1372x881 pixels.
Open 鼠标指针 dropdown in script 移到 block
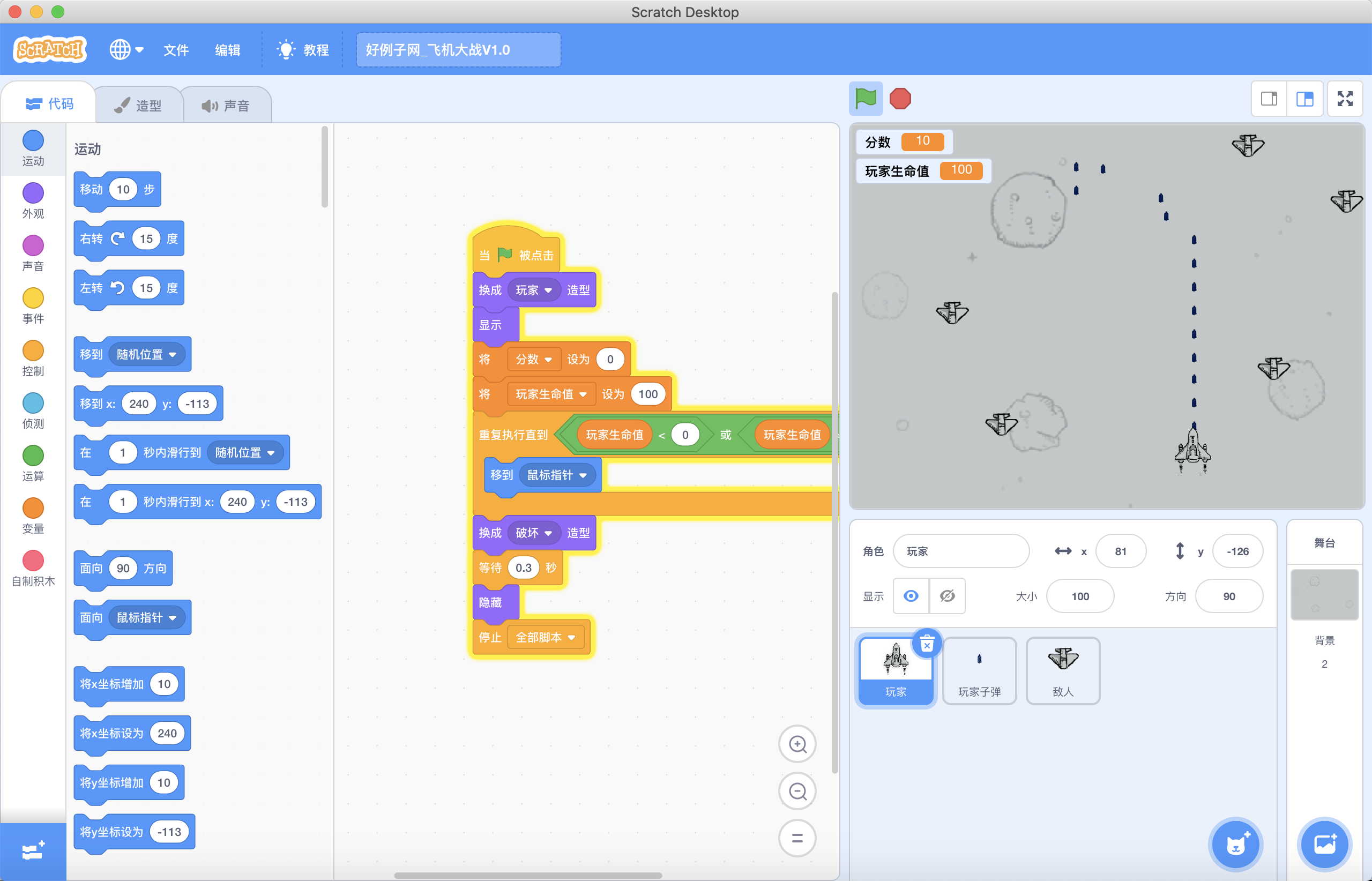coord(557,475)
